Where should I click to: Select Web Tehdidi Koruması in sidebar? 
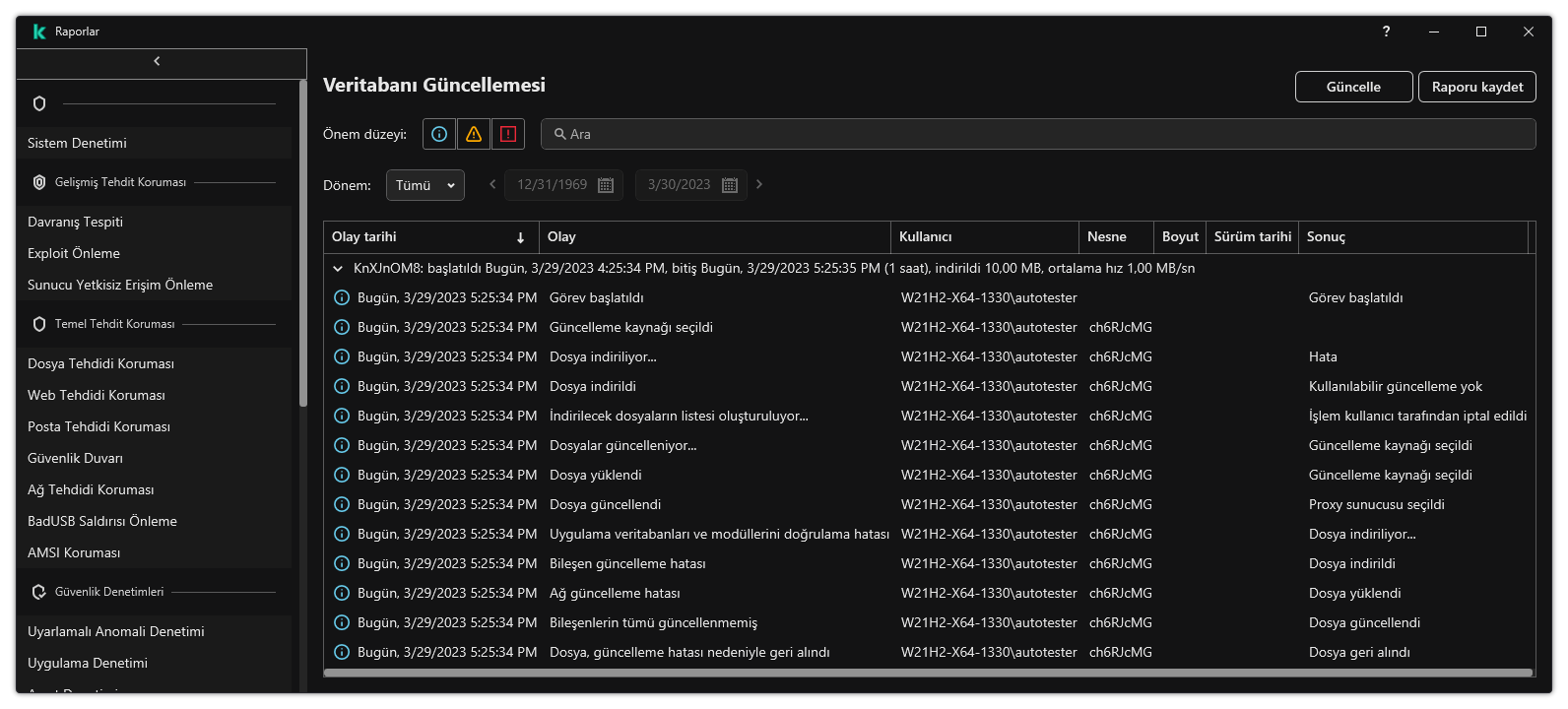[97, 395]
